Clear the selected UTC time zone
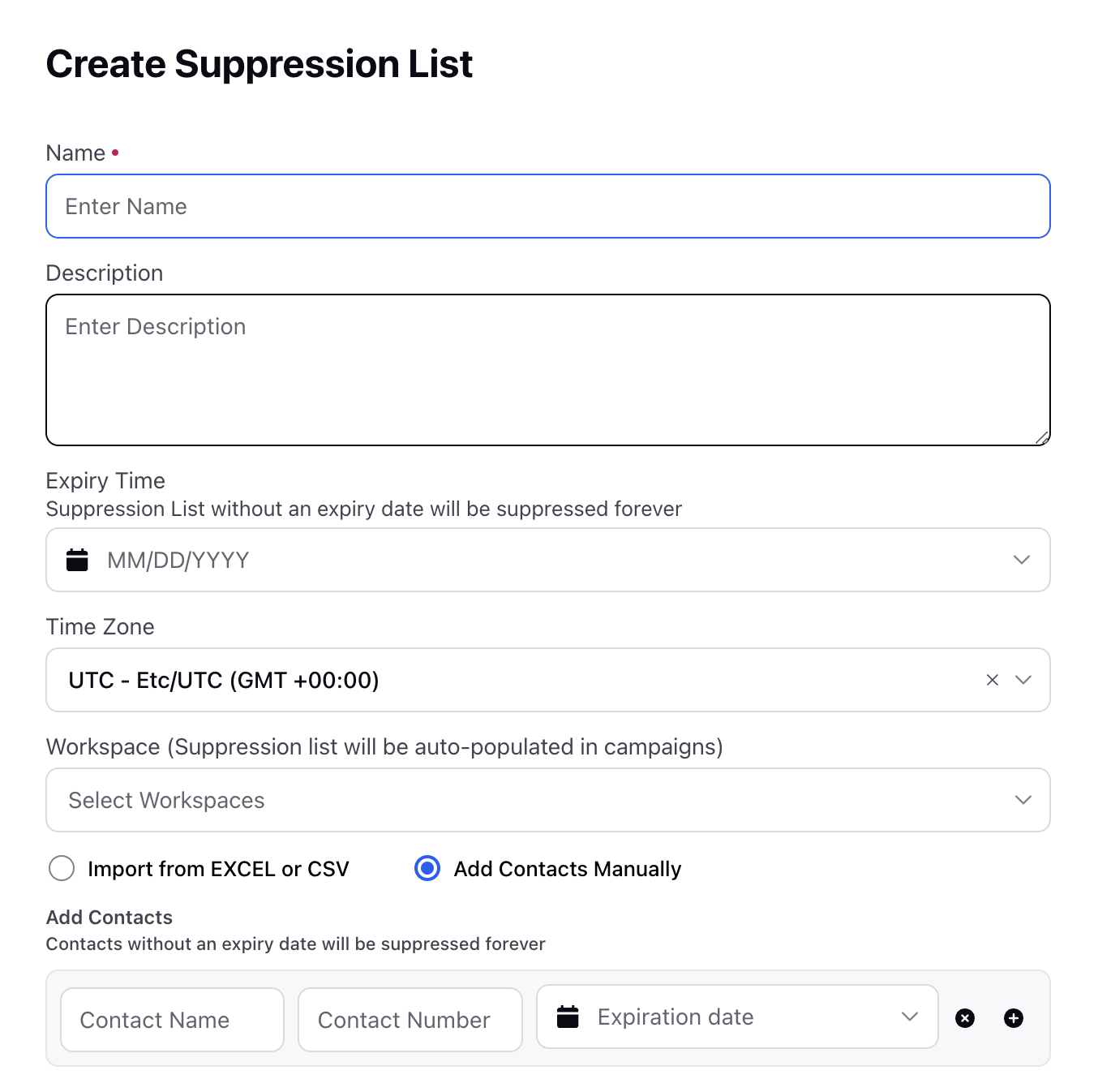The image size is (1098, 1092). tap(992, 680)
